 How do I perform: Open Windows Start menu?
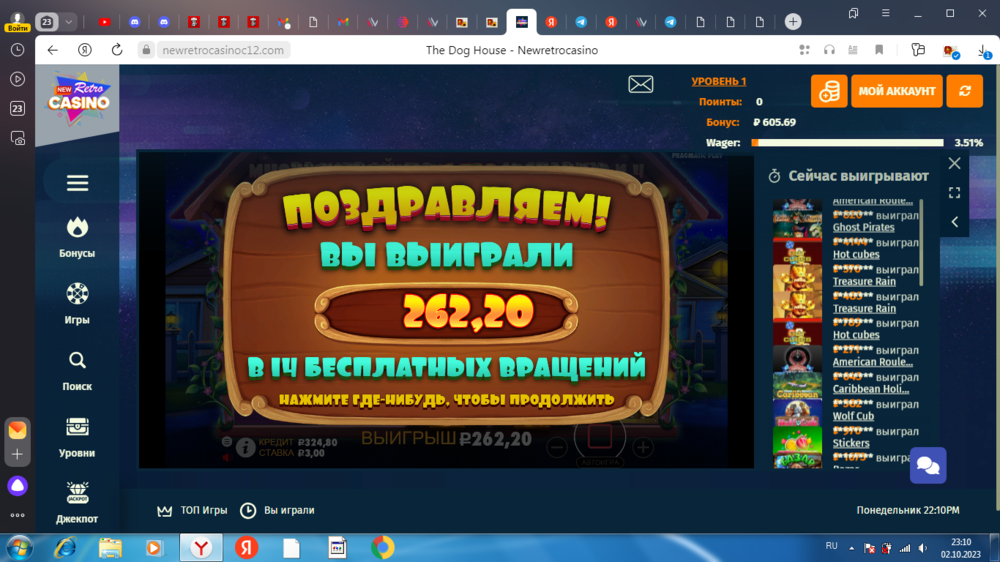20,548
